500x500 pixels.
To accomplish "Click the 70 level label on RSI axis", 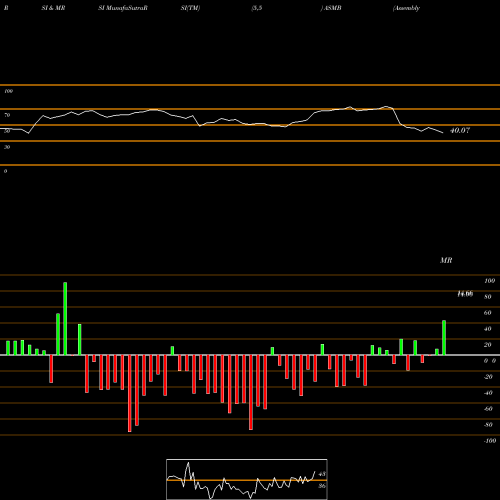I will coord(7,115).
